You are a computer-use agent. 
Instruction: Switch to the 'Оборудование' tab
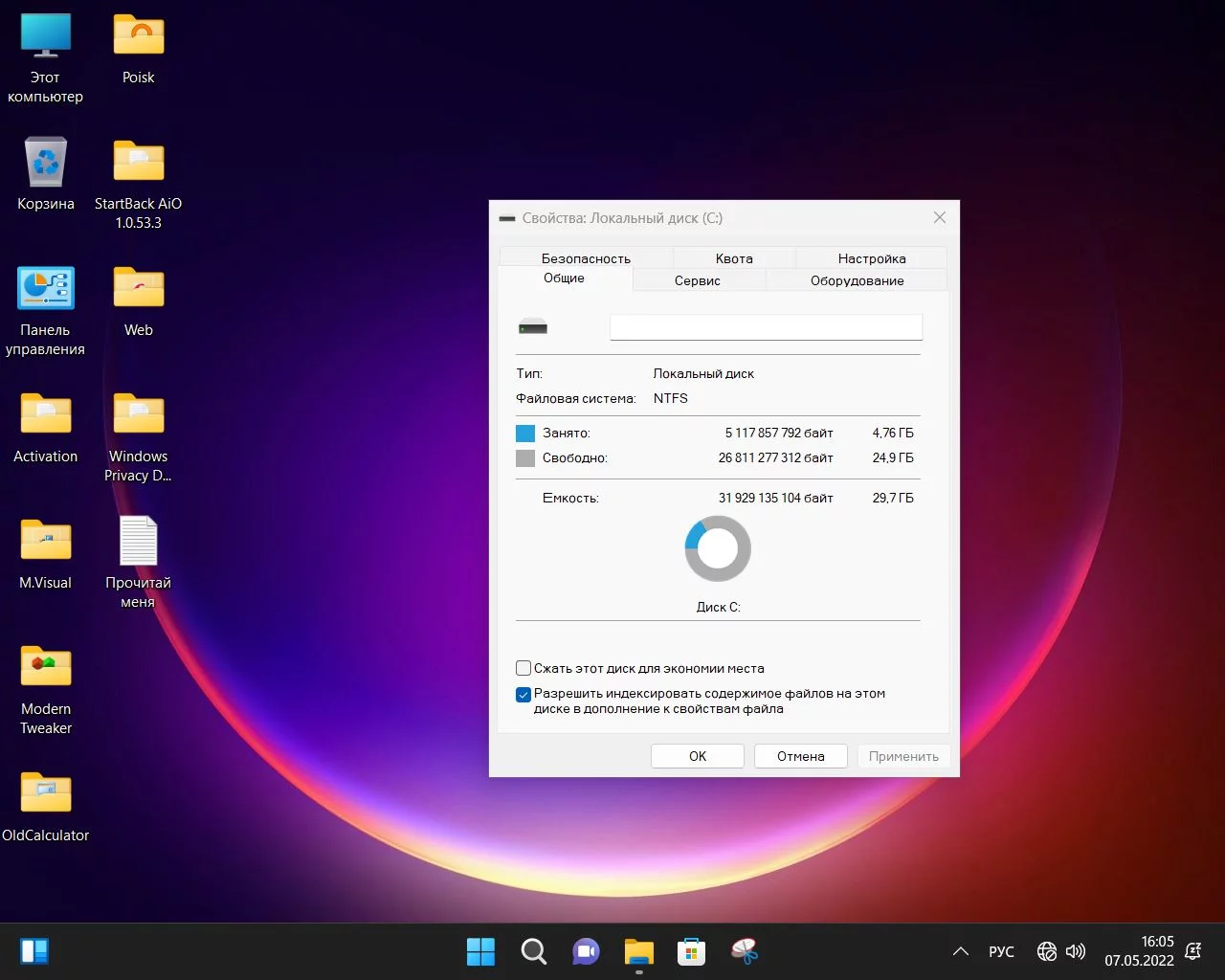pyautogui.click(x=857, y=280)
